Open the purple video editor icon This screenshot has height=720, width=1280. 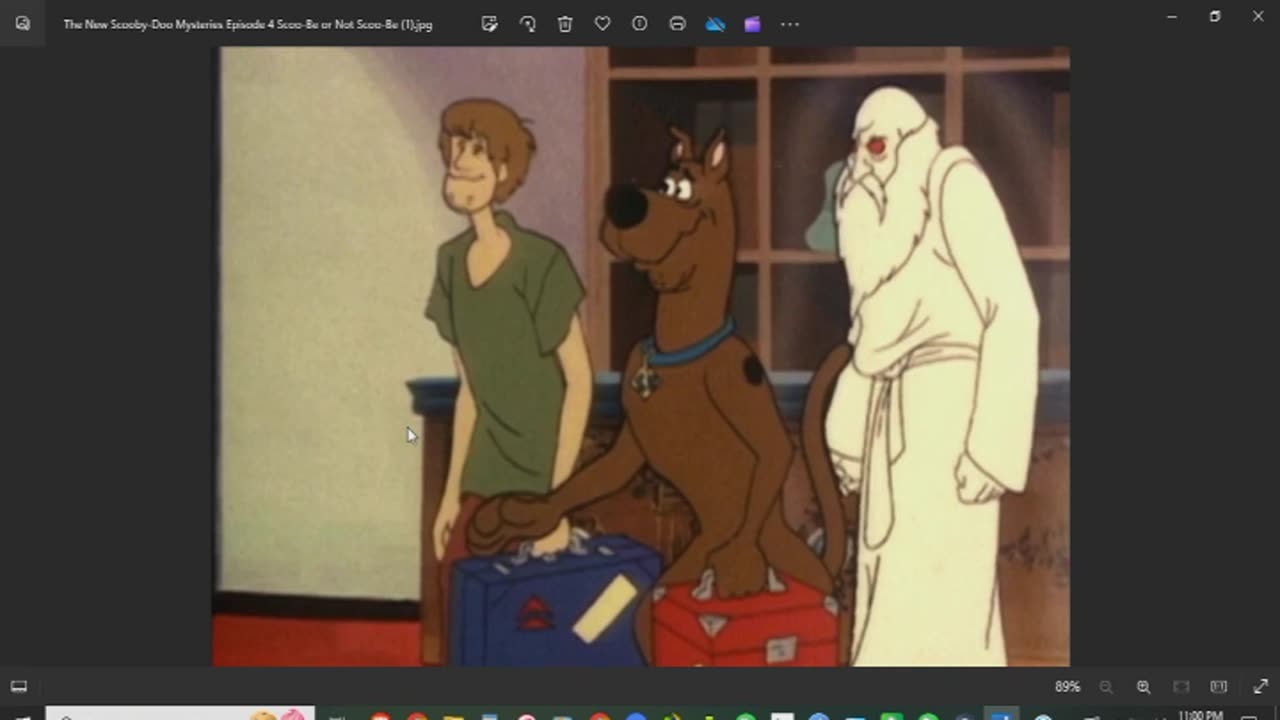[752, 24]
